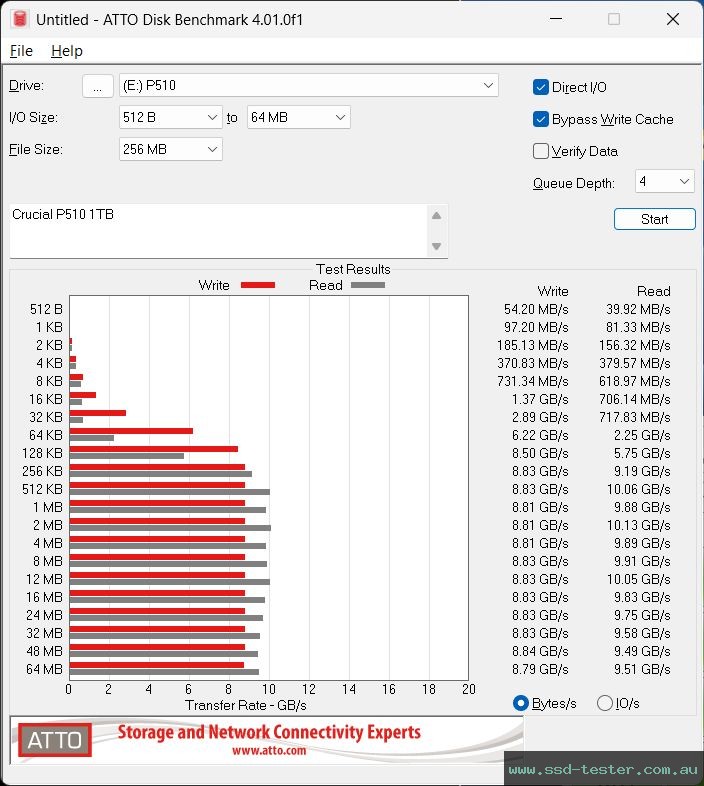Click the 64 MB read value 9.51 GB/s
The width and height of the screenshot is (704, 786).
642,669
